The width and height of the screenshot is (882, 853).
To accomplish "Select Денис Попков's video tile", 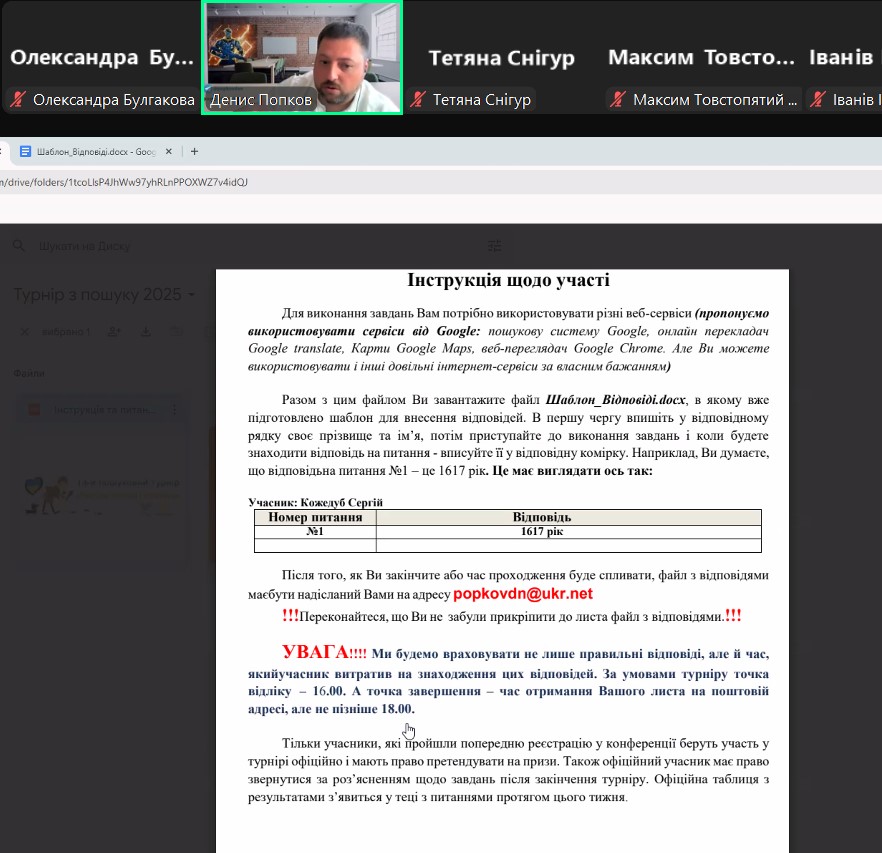I will [x=302, y=57].
